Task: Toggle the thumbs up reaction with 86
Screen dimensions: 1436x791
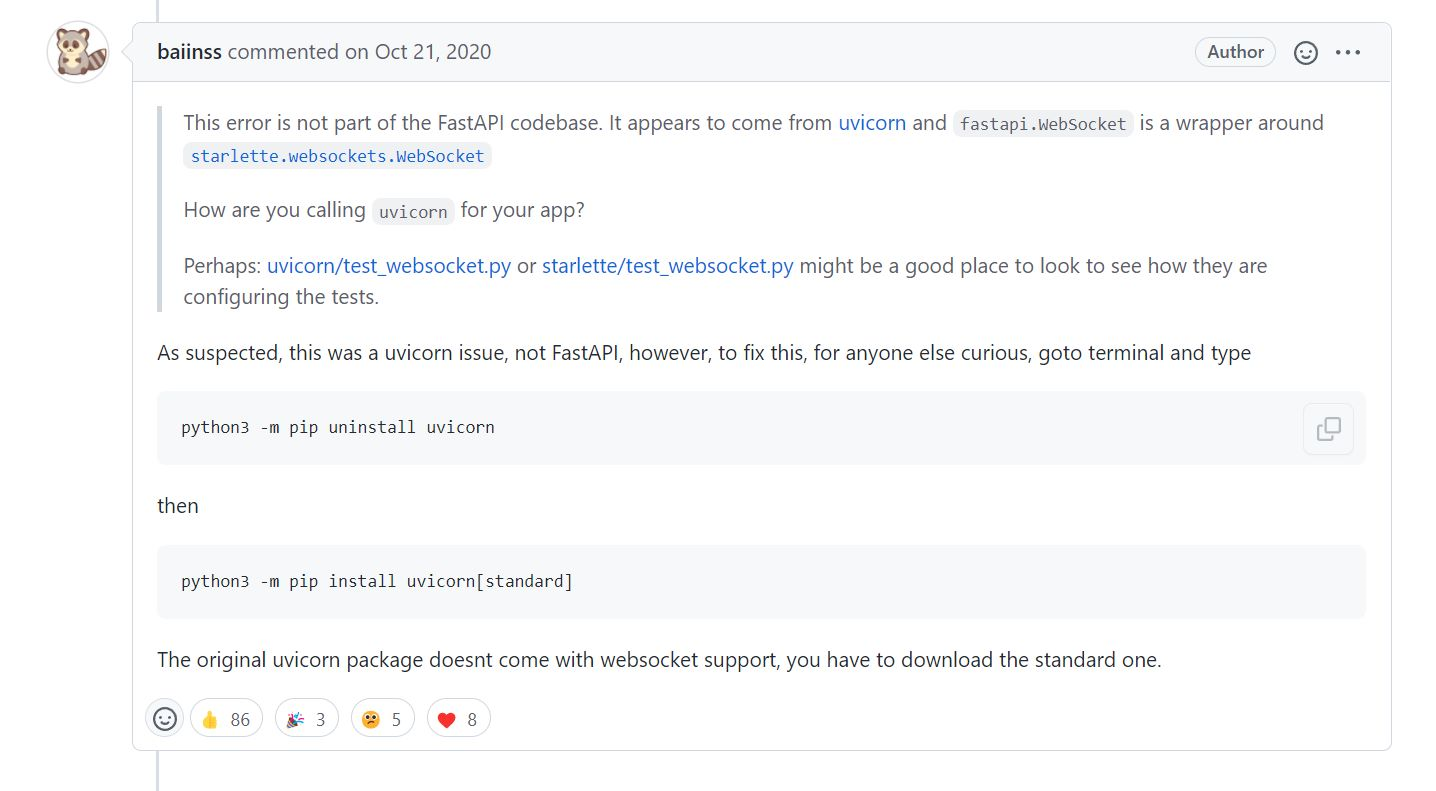Action: tap(226, 719)
